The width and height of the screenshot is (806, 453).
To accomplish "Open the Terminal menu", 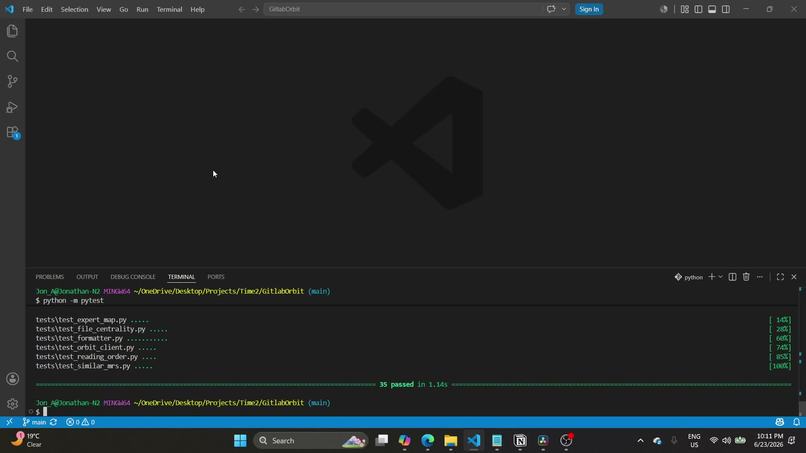I will click(x=170, y=9).
